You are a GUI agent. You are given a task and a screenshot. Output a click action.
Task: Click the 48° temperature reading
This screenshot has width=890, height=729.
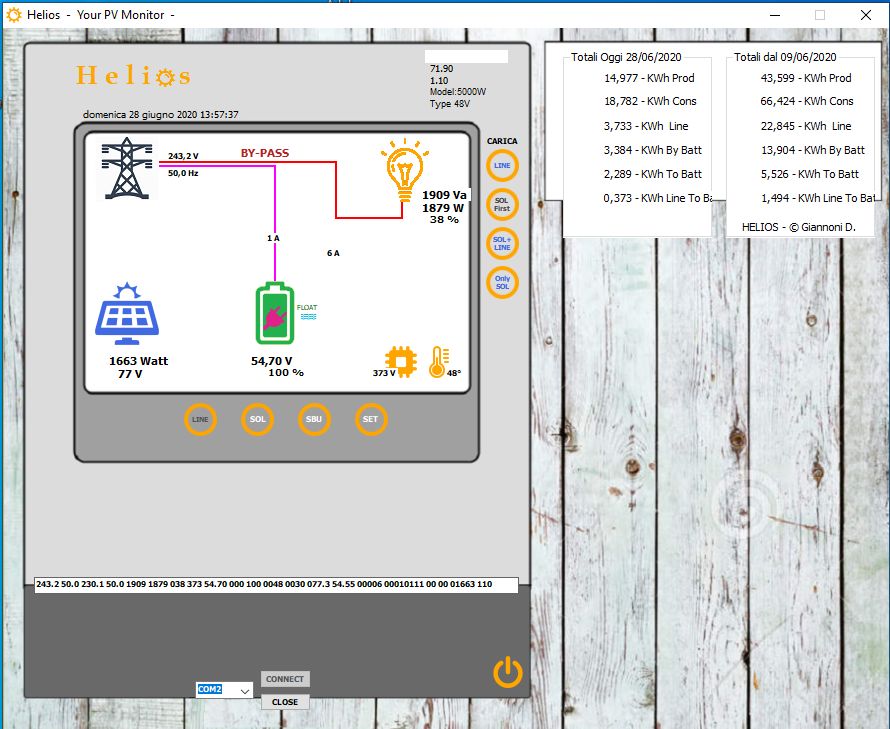pyautogui.click(x=454, y=373)
